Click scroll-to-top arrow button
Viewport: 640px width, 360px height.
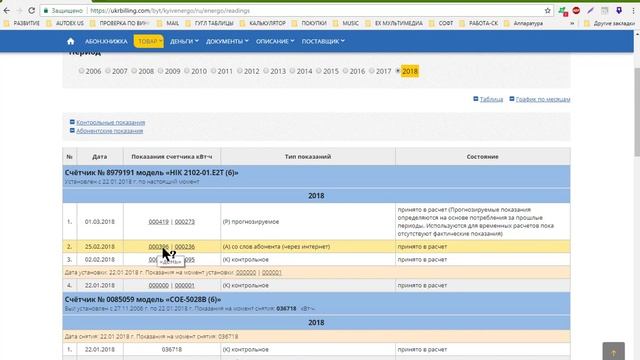point(613,351)
